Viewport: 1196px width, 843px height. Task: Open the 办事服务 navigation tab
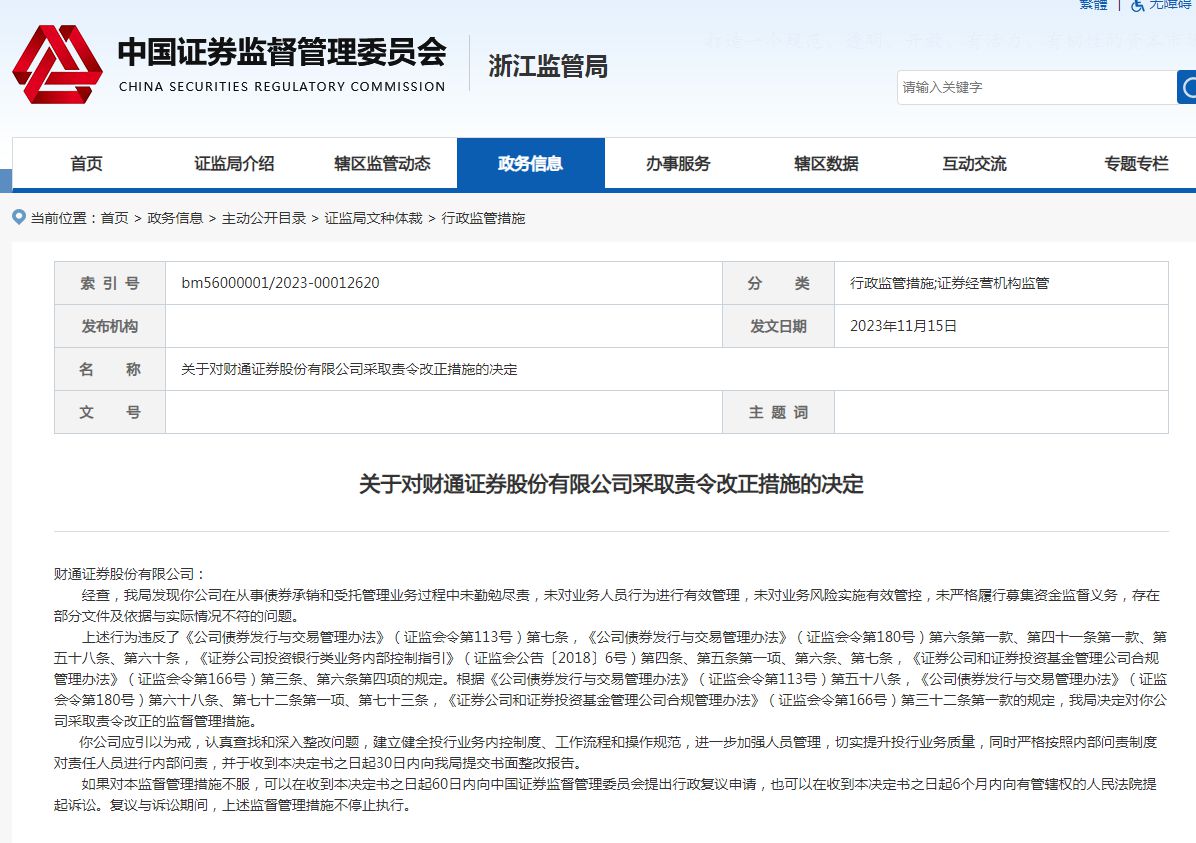coord(678,163)
